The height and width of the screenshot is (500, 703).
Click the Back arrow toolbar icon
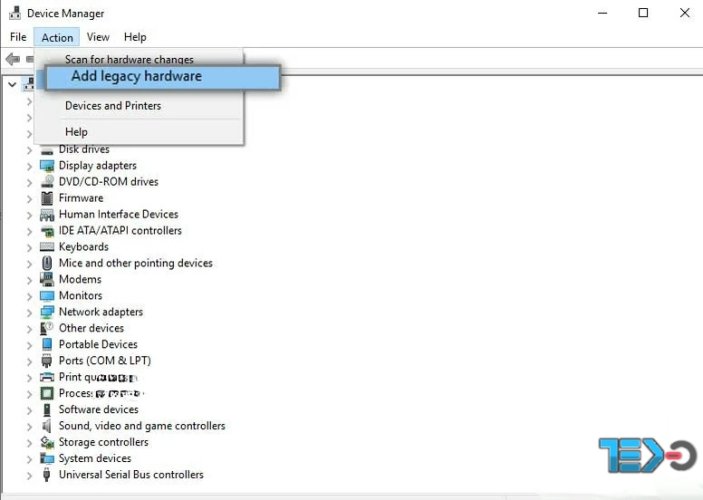[x=13, y=59]
